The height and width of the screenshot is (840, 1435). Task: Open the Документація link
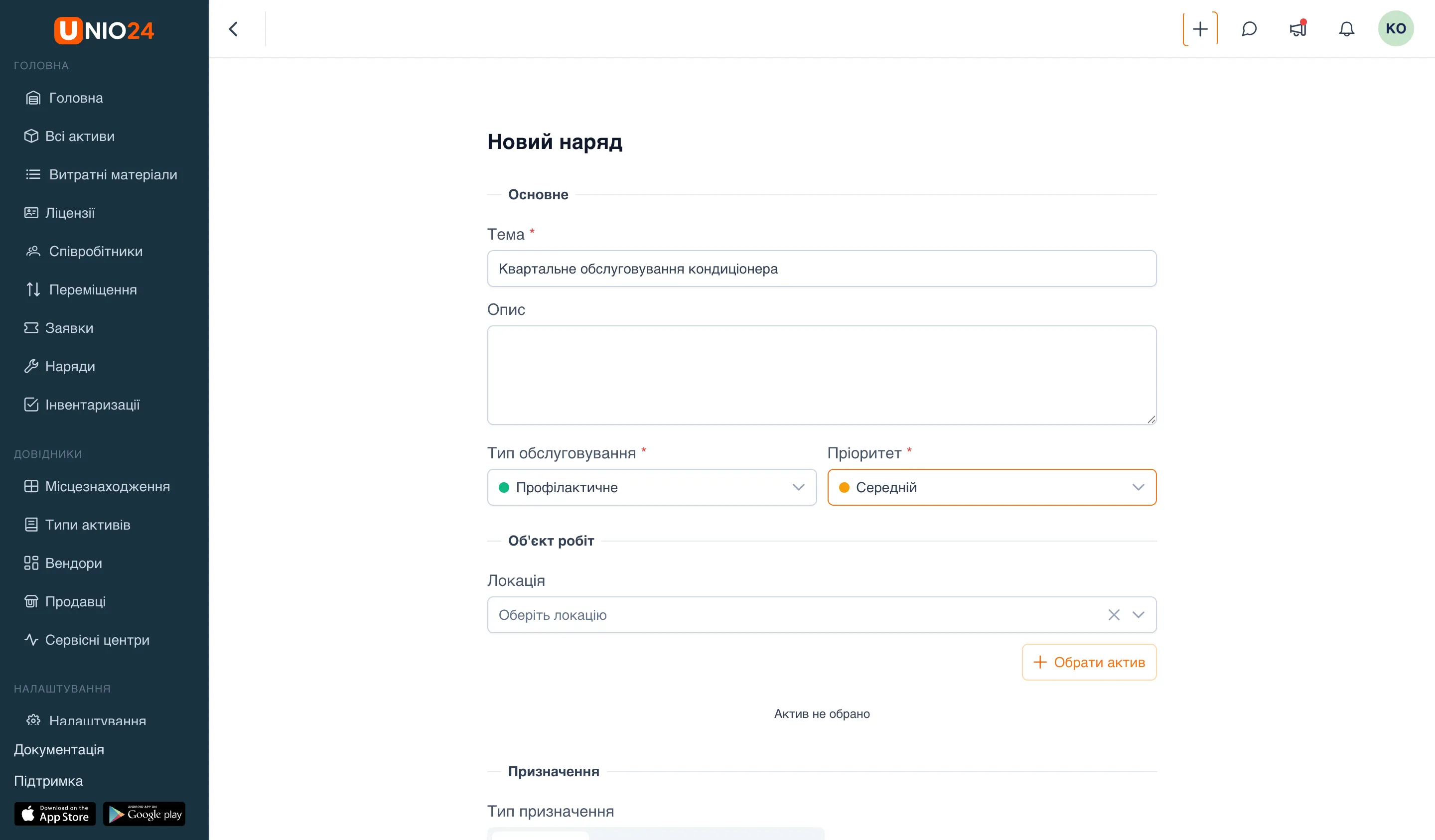click(59, 749)
